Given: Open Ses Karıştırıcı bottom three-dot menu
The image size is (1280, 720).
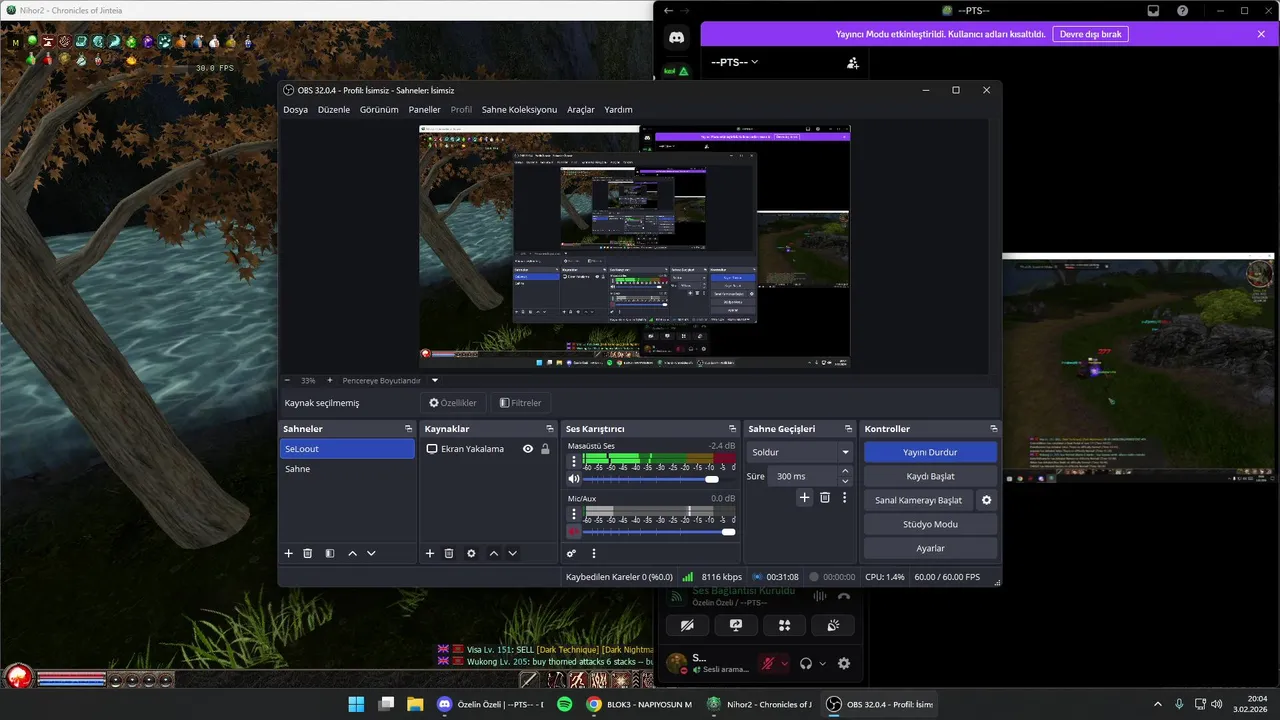Looking at the screenshot, I should [x=593, y=553].
